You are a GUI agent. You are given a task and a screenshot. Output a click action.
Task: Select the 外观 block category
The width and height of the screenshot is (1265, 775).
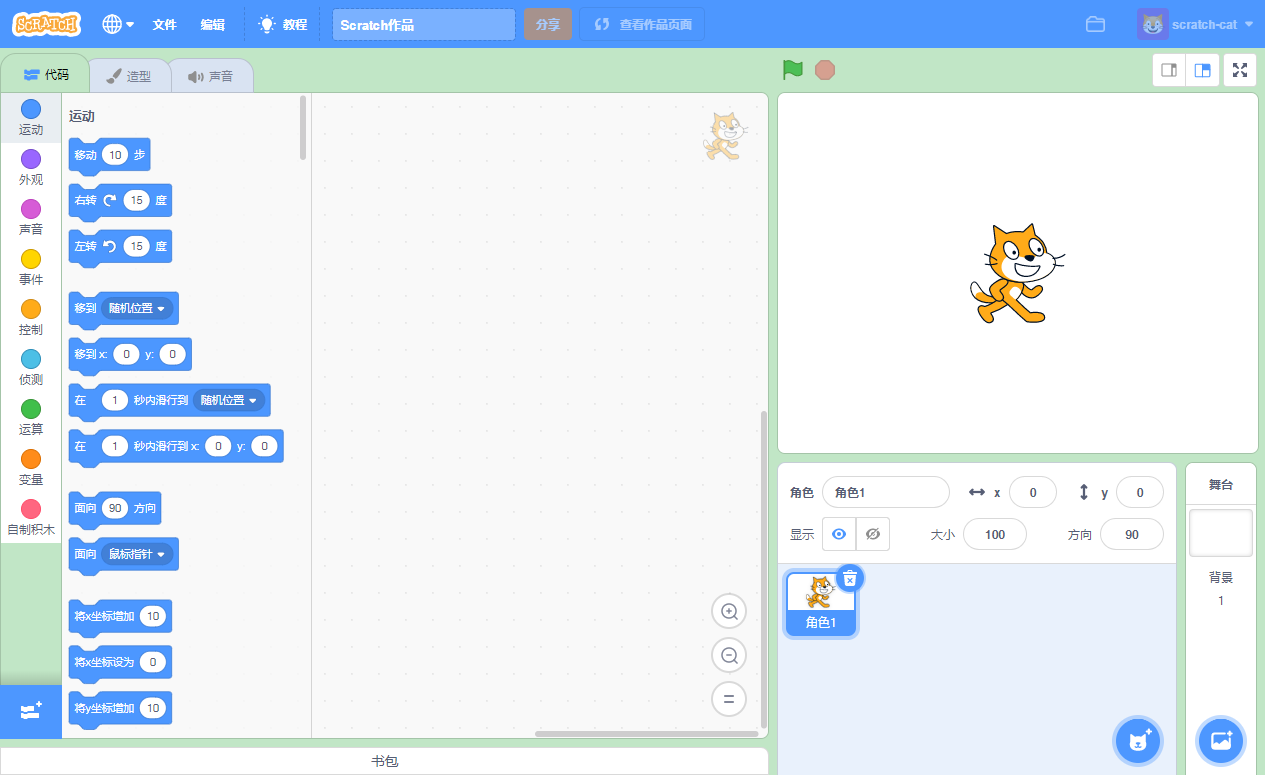click(x=31, y=168)
